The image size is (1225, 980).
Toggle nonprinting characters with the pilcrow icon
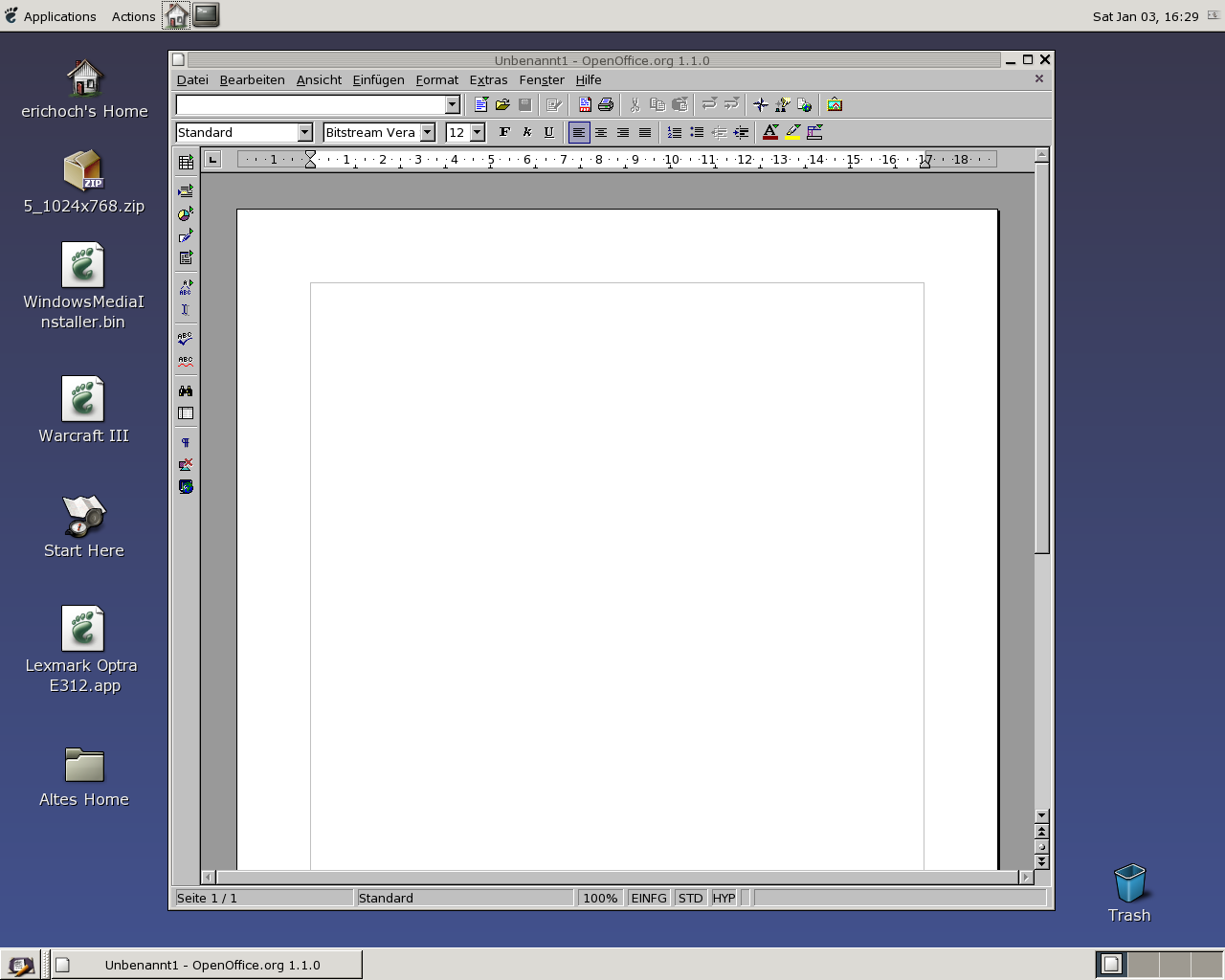pos(186,442)
